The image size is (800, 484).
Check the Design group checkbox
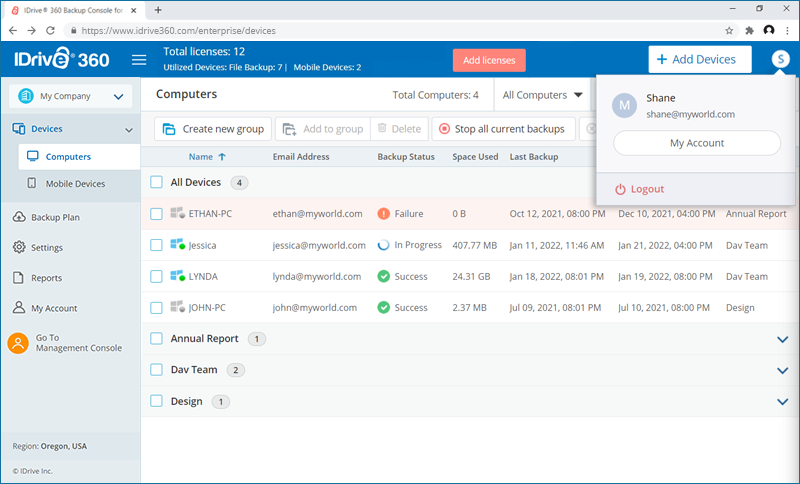click(x=157, y=401)
